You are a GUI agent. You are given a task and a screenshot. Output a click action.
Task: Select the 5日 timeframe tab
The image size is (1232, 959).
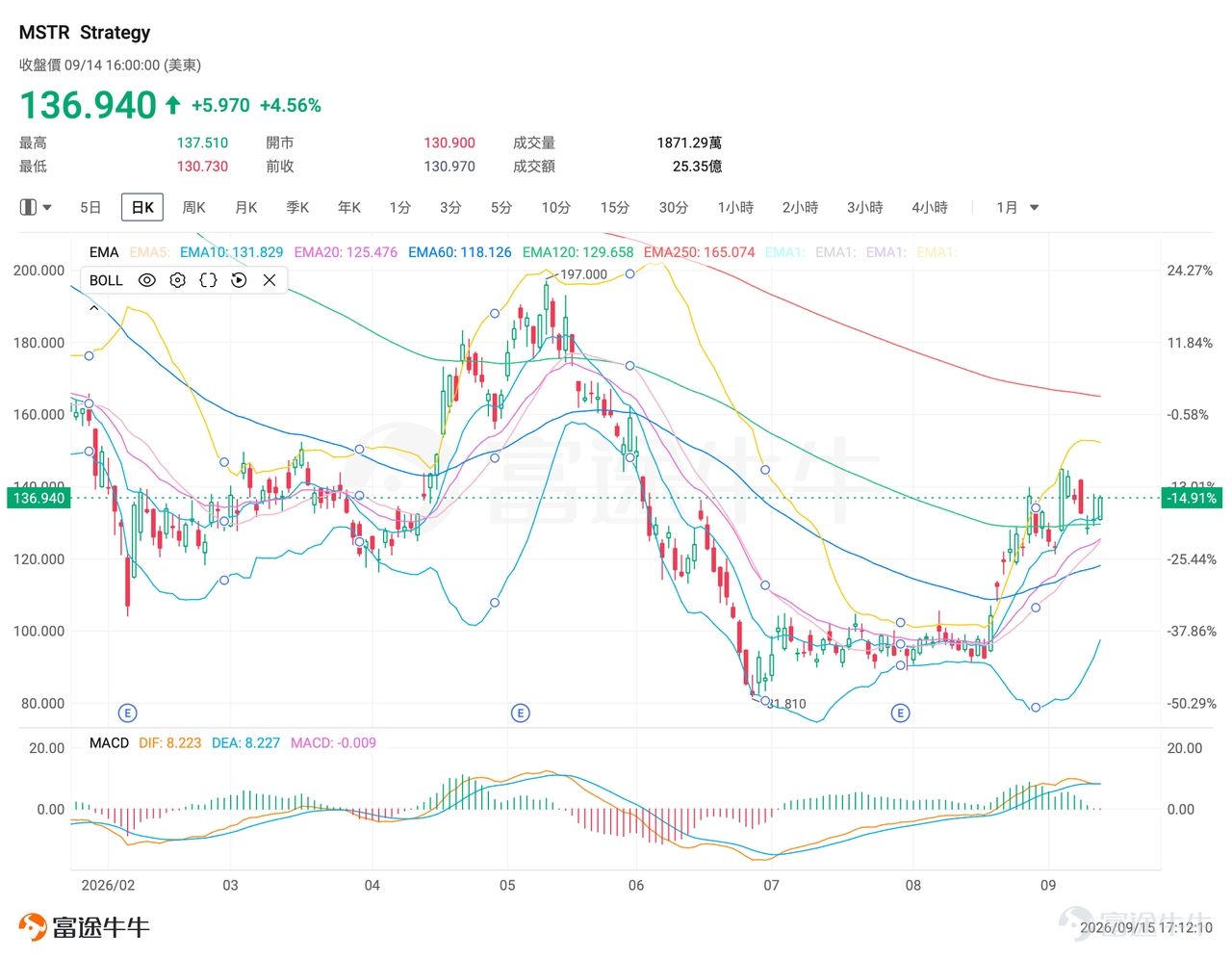(x=90, y=207)
